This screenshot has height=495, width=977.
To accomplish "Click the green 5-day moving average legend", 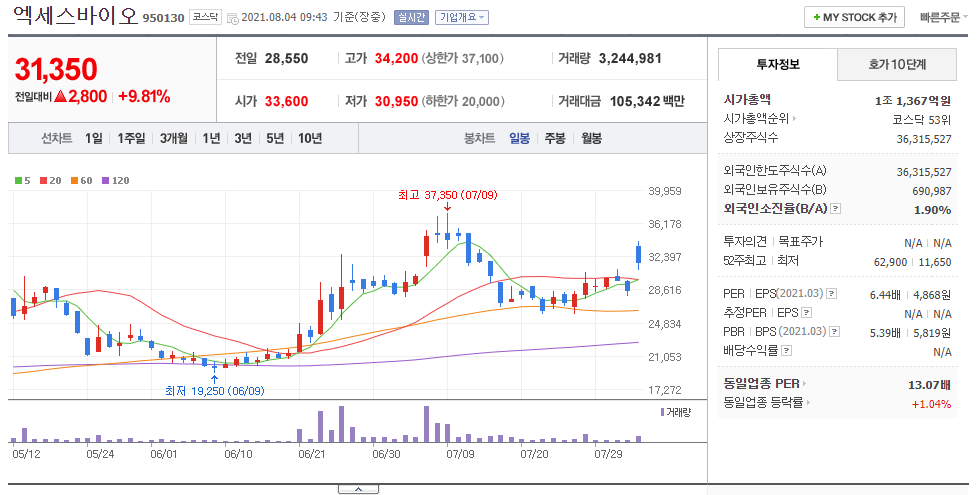I will [22, 181].
